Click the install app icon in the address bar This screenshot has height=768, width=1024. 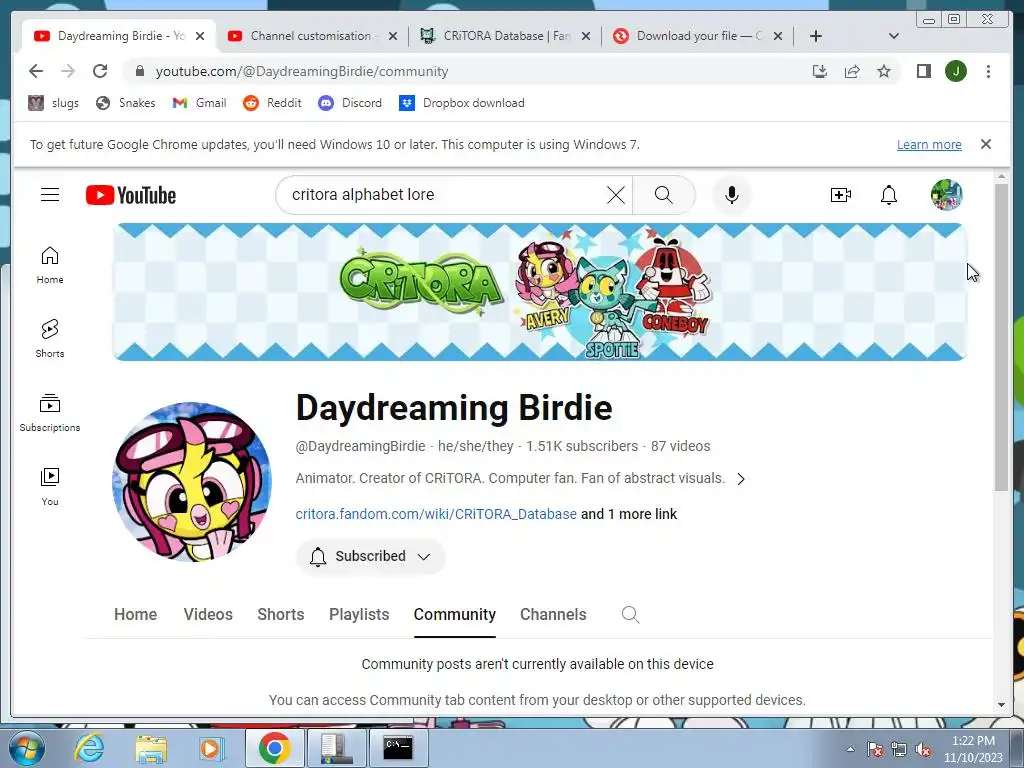(x=820, y=71)
